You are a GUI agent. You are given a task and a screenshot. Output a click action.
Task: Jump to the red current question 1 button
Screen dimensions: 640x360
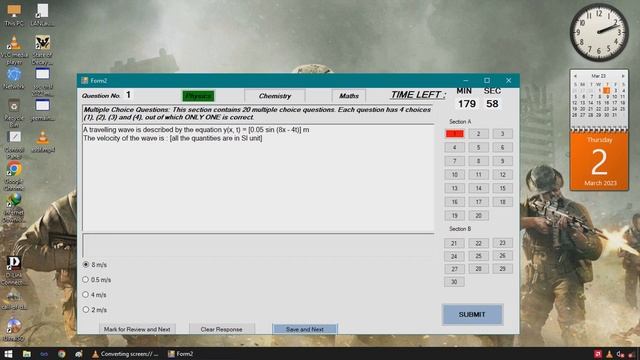click(x=454, y=134)
